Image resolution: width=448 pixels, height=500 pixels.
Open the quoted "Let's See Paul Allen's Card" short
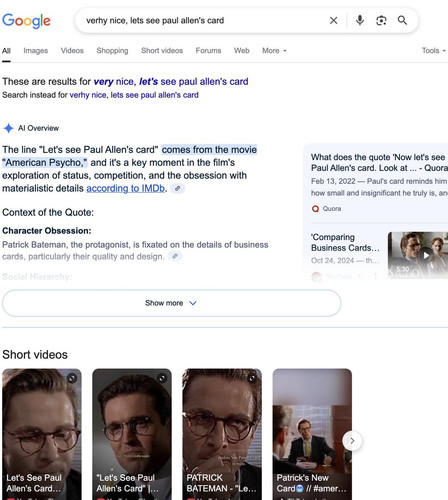coord(132,434)
